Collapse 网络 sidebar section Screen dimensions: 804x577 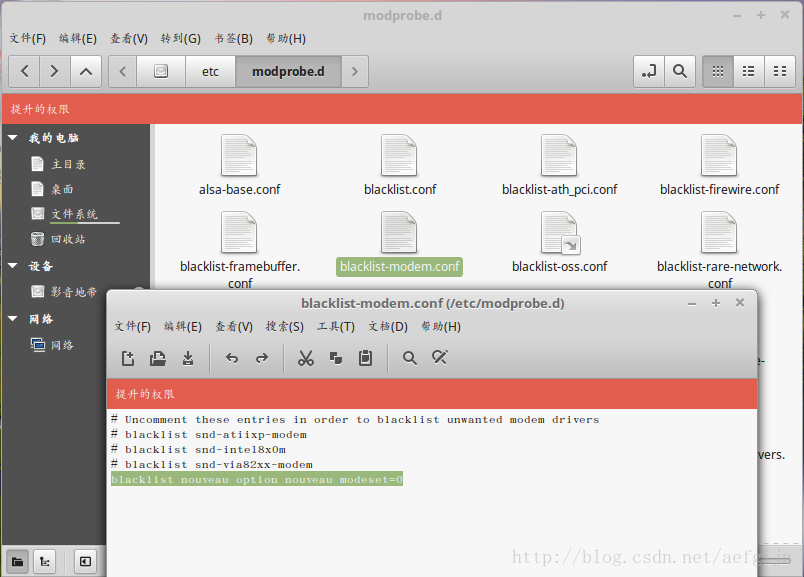(13, 319)
